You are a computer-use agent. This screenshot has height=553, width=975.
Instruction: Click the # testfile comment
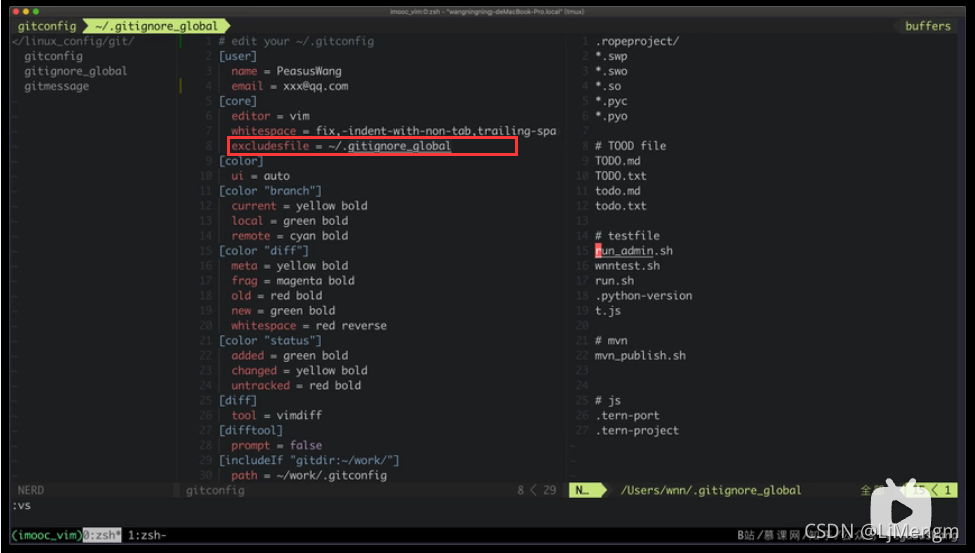(627, 236)
